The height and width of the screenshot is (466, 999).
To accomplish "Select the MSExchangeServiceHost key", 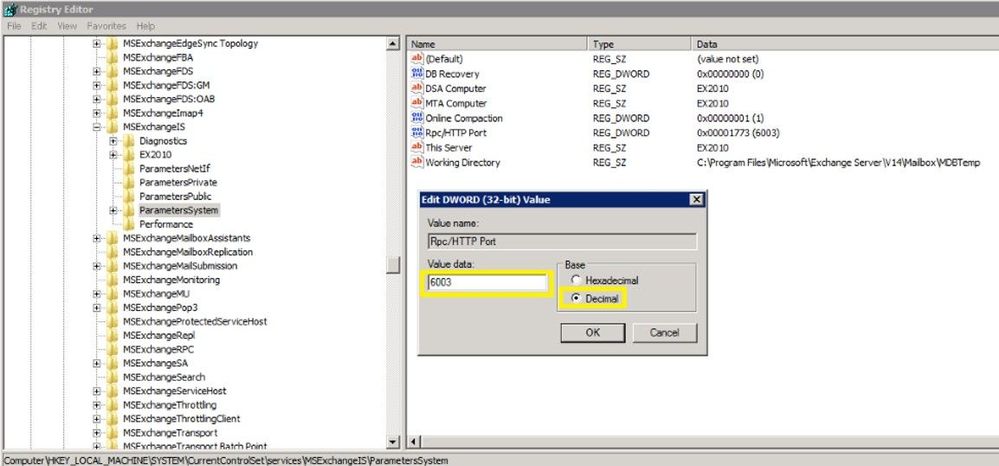I will 175,391.
